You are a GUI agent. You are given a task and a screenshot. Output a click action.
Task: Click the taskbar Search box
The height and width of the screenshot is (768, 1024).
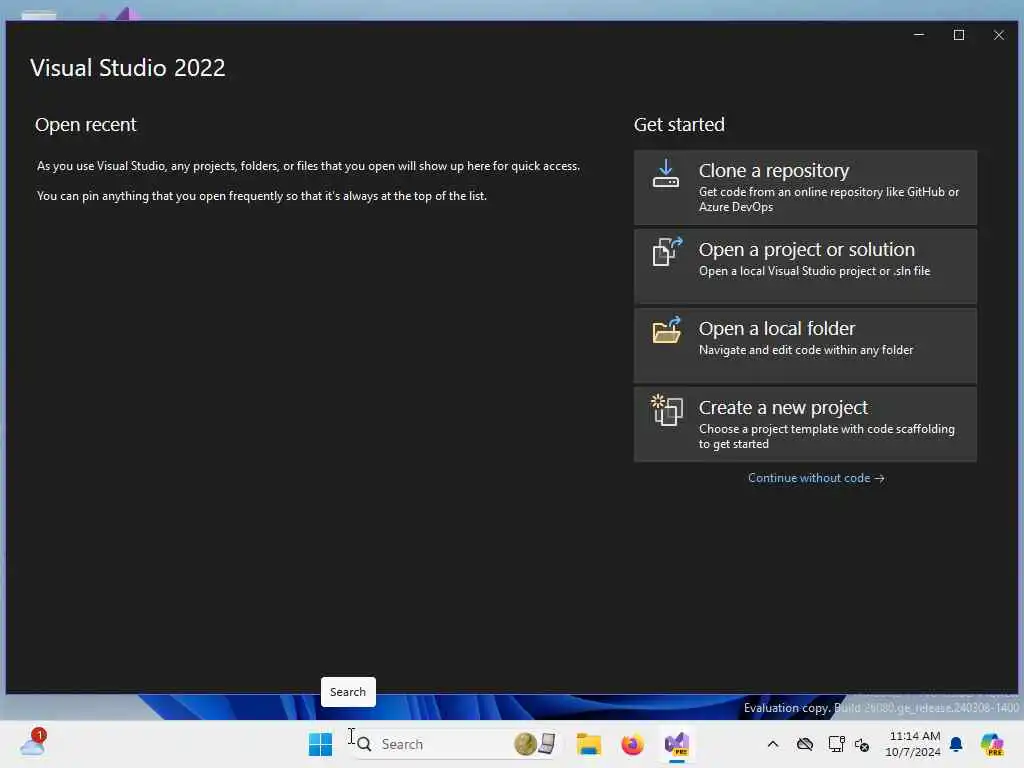coord(455,744)
